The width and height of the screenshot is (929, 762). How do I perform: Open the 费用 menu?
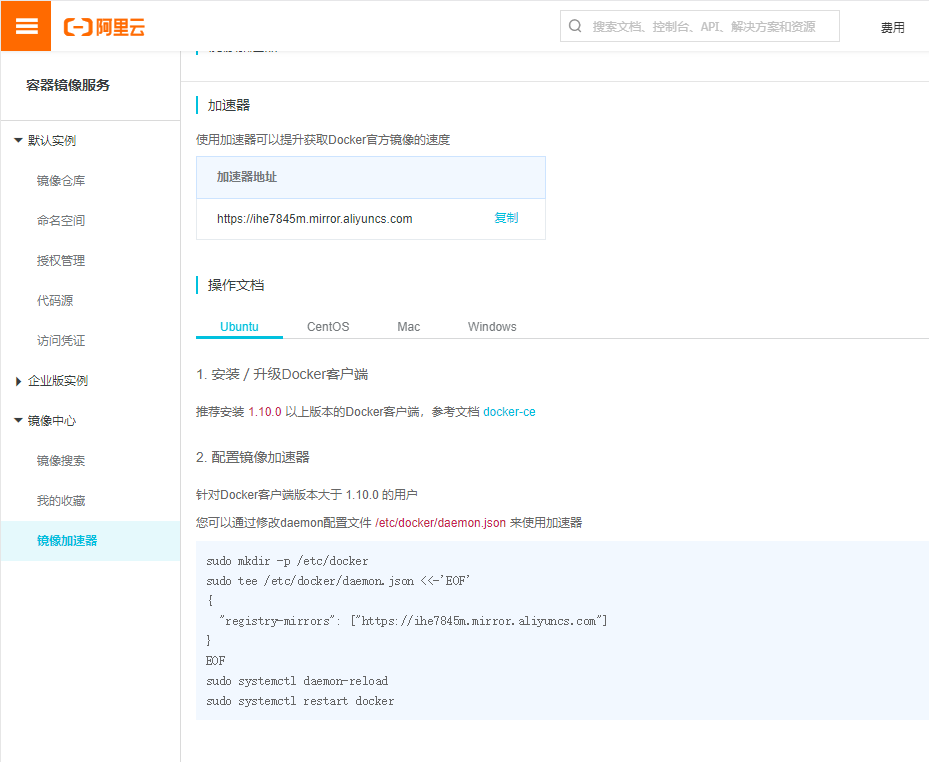(x=892, y=28)
